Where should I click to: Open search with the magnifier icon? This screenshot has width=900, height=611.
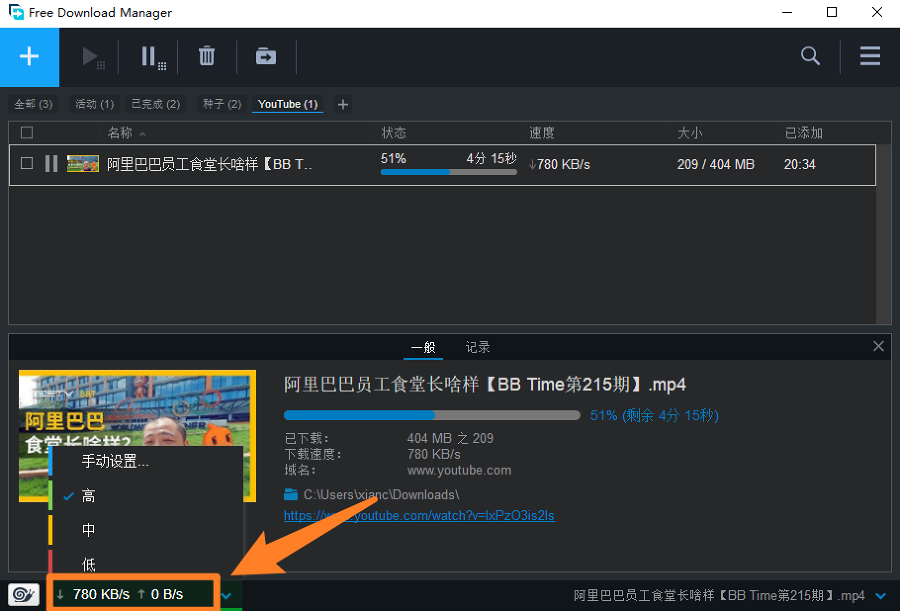pyautogui.click(x=810, y=57)
